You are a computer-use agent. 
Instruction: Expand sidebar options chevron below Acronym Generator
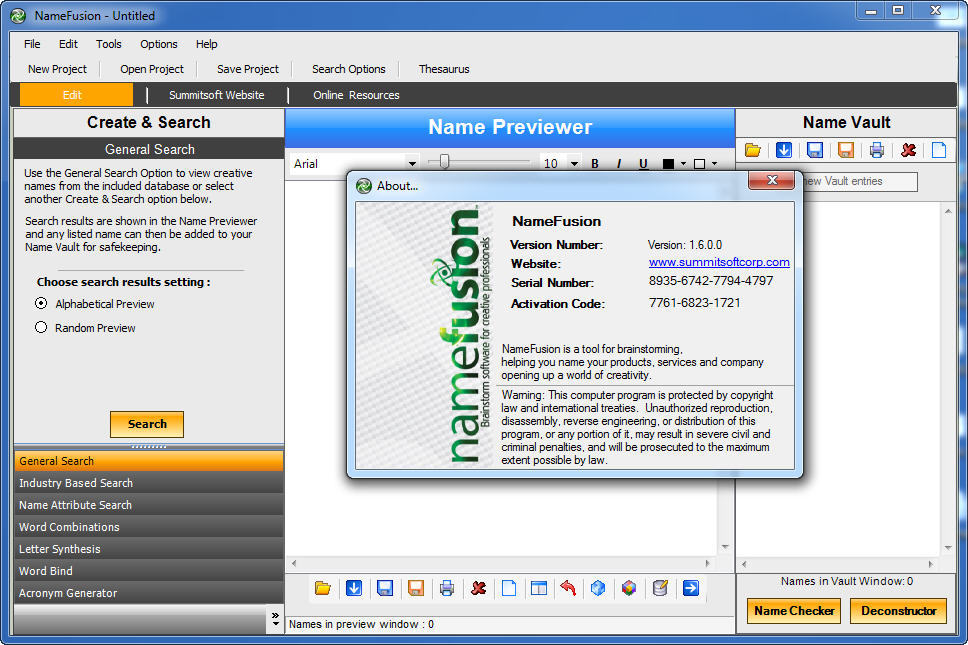(x=275, y=619)
